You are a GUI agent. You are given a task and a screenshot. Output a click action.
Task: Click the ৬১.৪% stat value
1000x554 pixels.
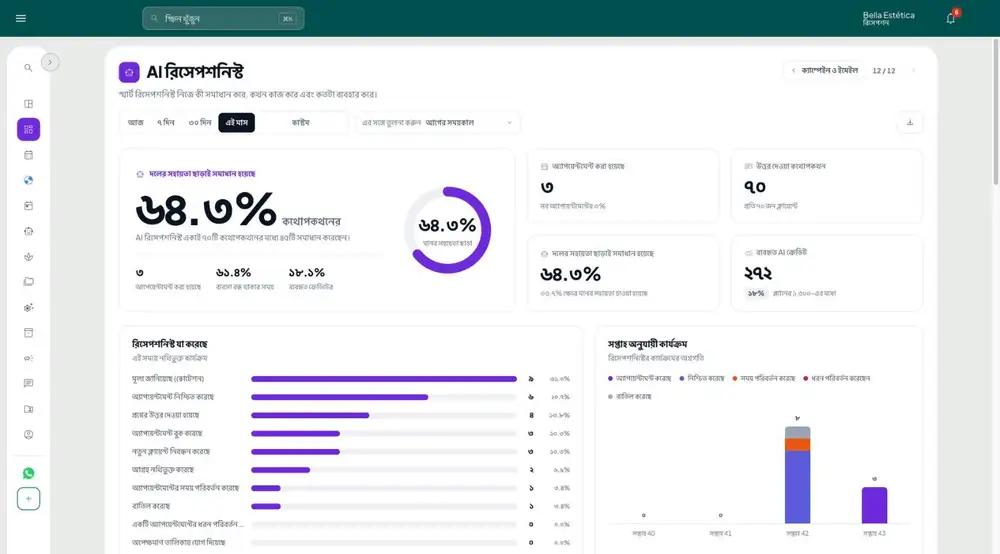point(233,273)
